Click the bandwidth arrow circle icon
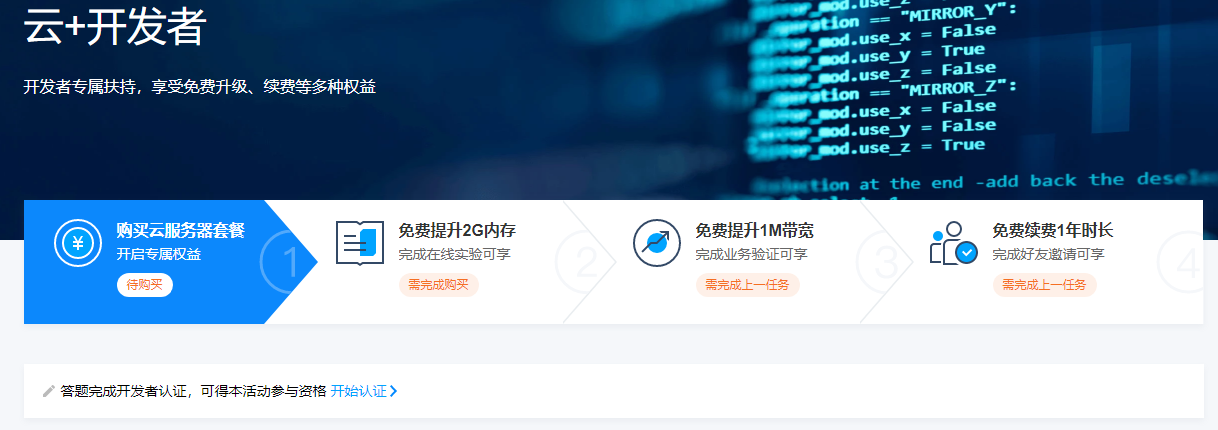The width and height of the screenshot is (1218, 430). point(657,243)
